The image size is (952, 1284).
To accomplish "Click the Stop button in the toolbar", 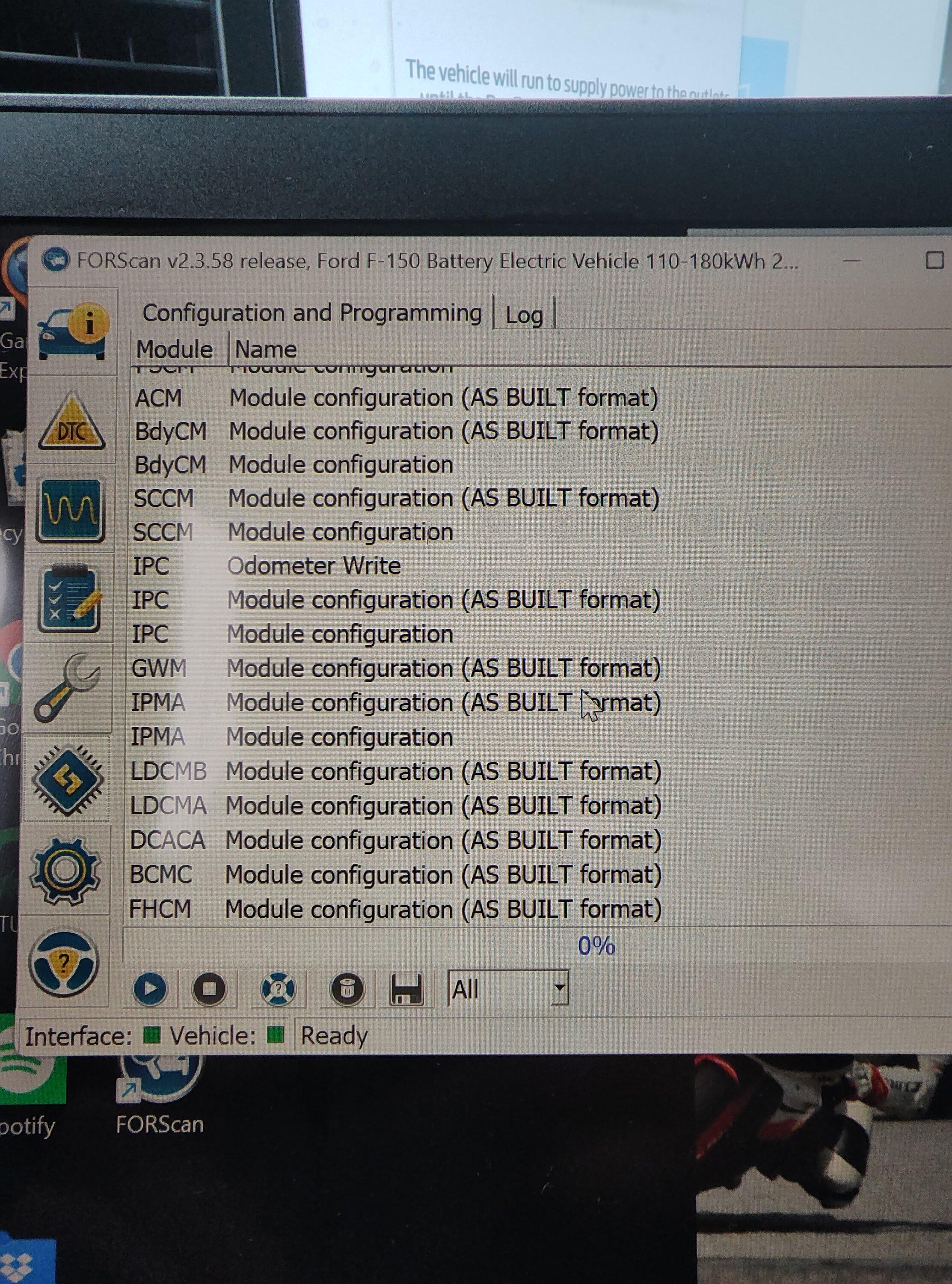I will (209, 989).
